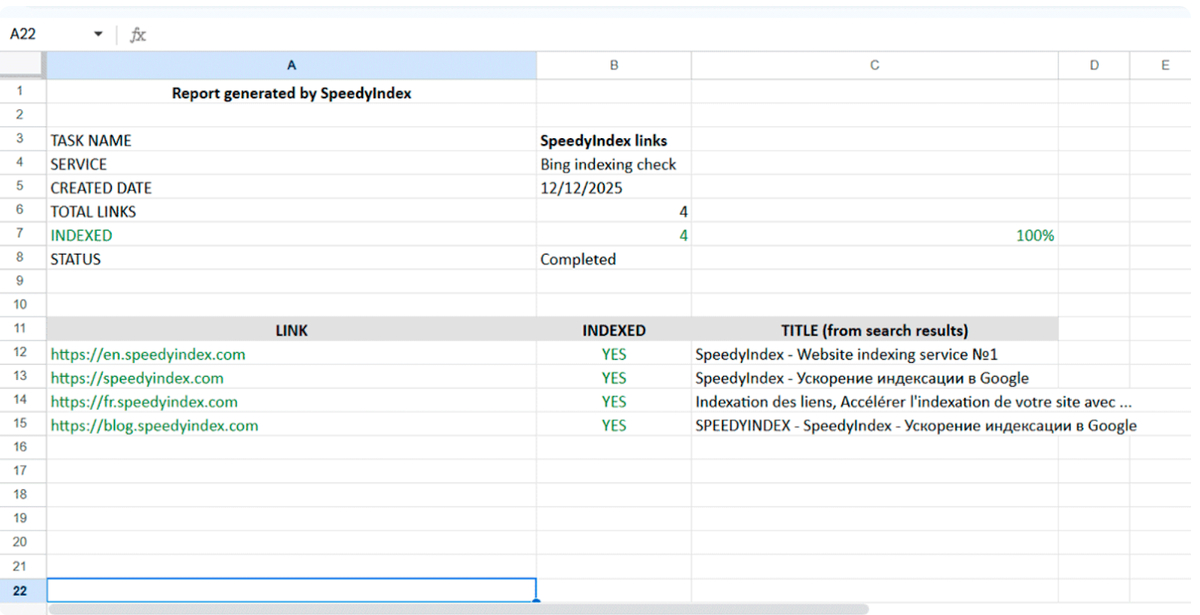1200x615 pixels.
Task: Click the formula bar input area
Action: click(670, 35)
